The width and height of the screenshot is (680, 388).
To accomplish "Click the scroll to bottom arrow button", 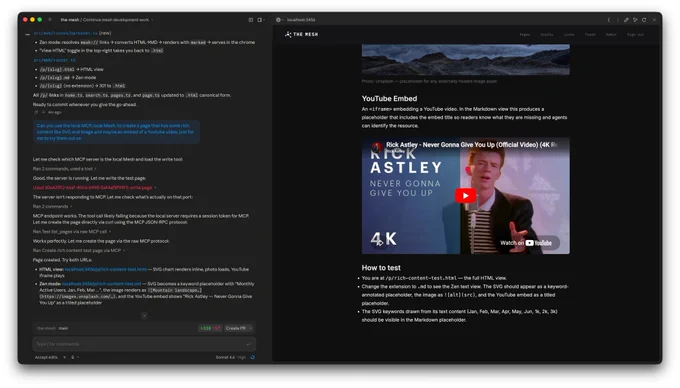I will pyautogui.click(x=144, y=316).
